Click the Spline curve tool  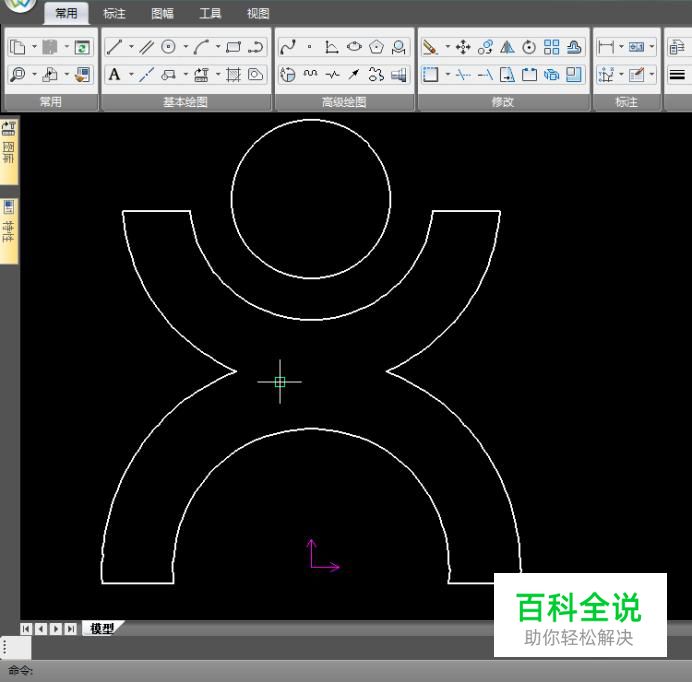288,47
